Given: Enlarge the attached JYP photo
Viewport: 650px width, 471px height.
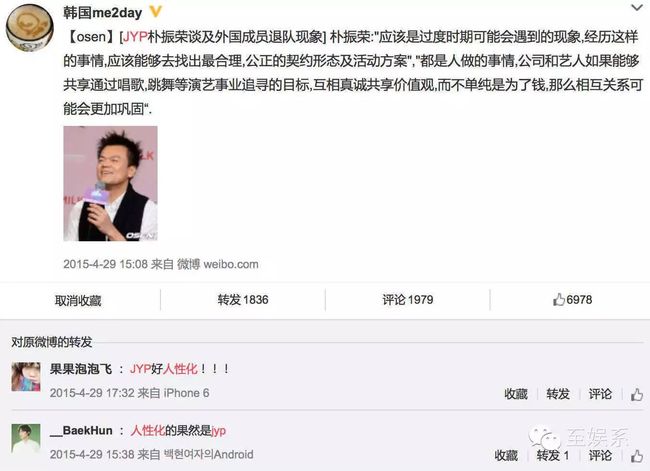Looking at the screenshot, I should tap(110, 183).
